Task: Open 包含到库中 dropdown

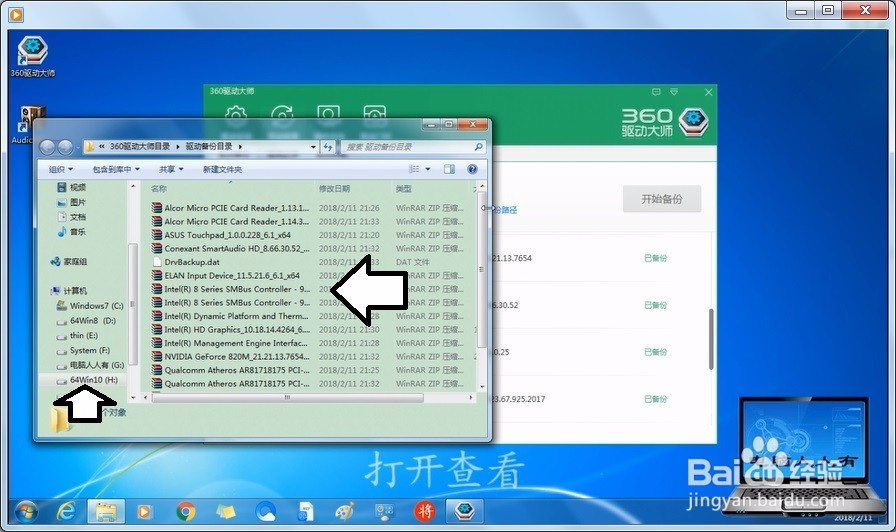Action: click(x=116, y=169)
